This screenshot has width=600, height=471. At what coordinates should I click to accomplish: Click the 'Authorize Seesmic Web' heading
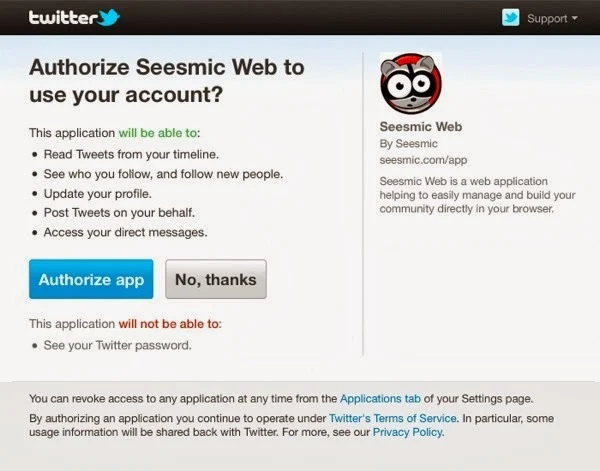tap(167, 81)
